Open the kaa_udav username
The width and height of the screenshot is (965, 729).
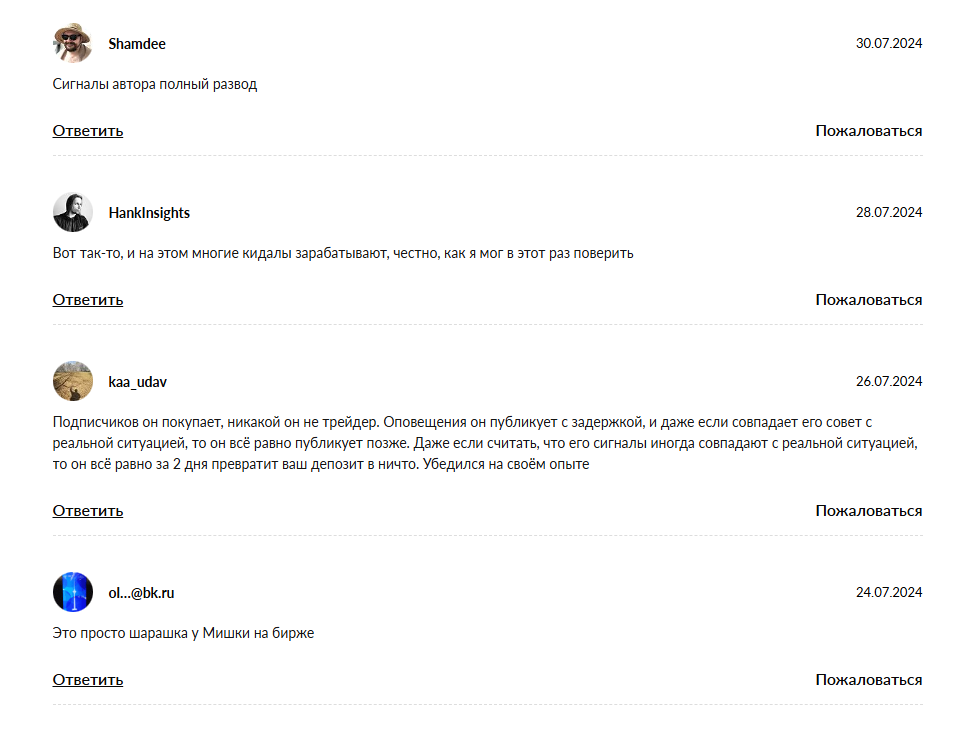[137, 382]
